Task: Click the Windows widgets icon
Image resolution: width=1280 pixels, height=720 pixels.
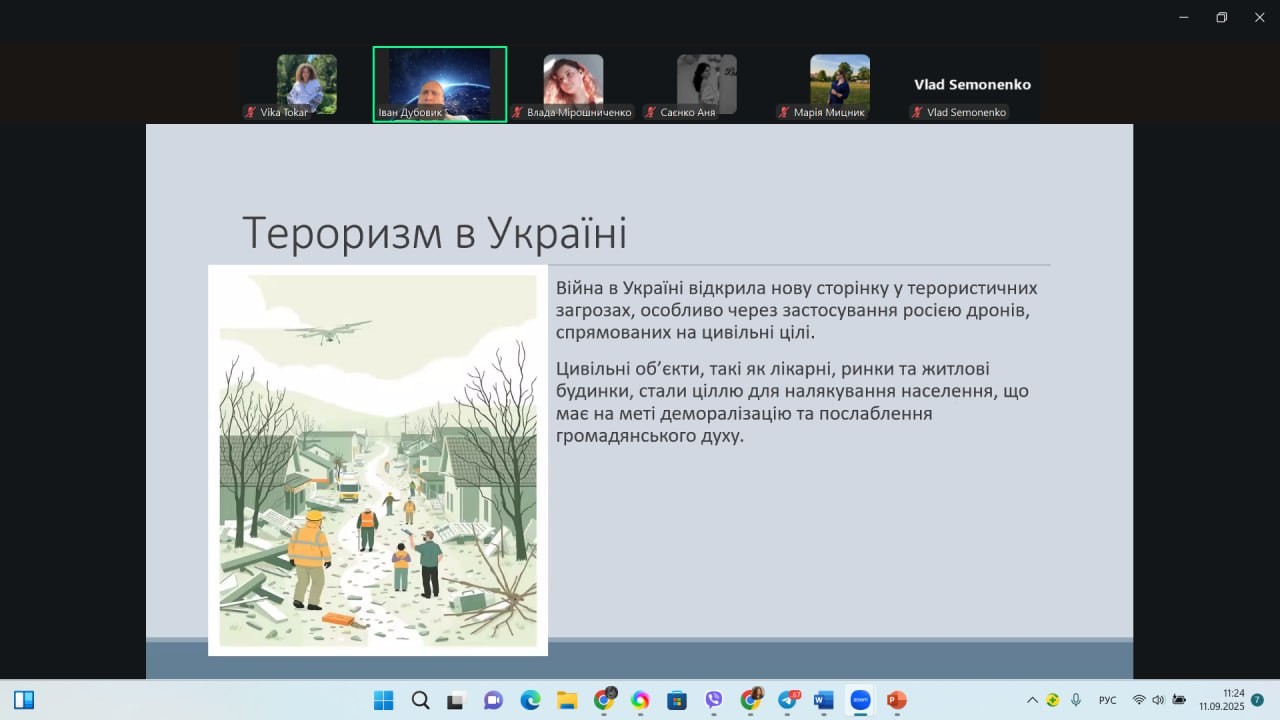Action: coord(24,700)
